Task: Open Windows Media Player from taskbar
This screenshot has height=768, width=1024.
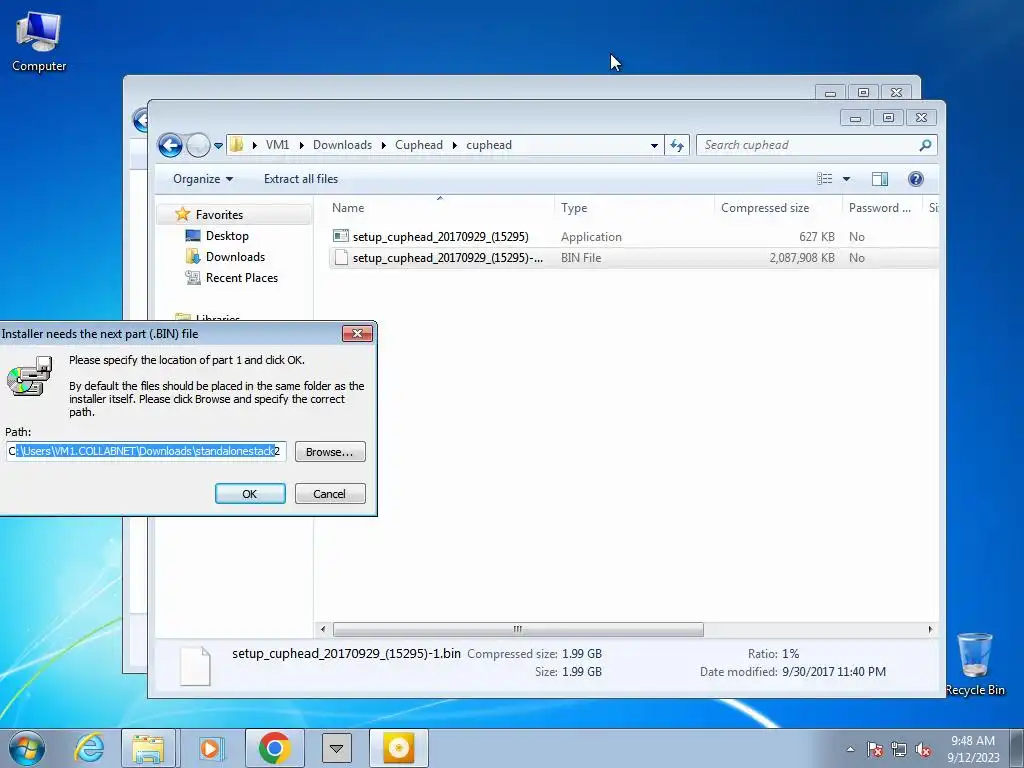Action: tap(210, 748)
